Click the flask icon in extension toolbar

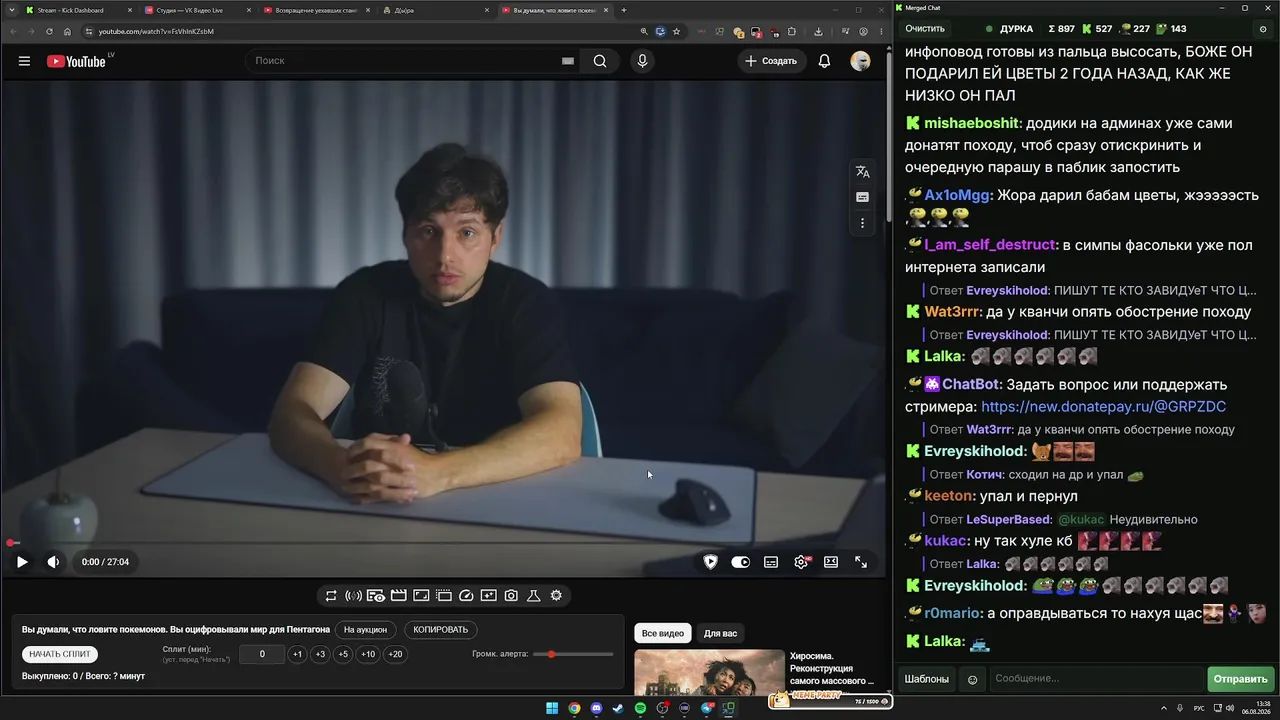[534, 596]
